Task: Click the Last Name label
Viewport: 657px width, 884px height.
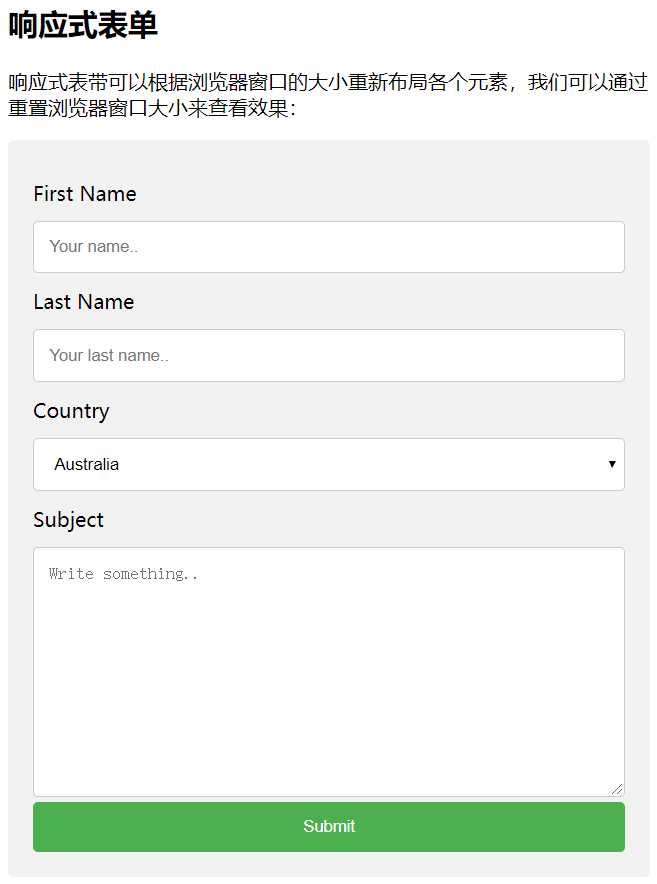Action: [83, 302]
